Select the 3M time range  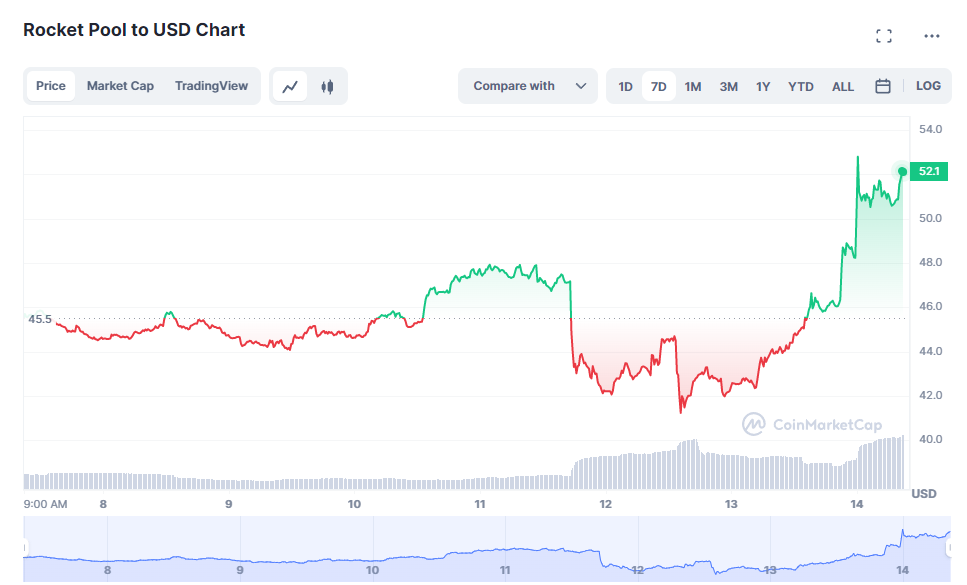[x=729, y=86]
